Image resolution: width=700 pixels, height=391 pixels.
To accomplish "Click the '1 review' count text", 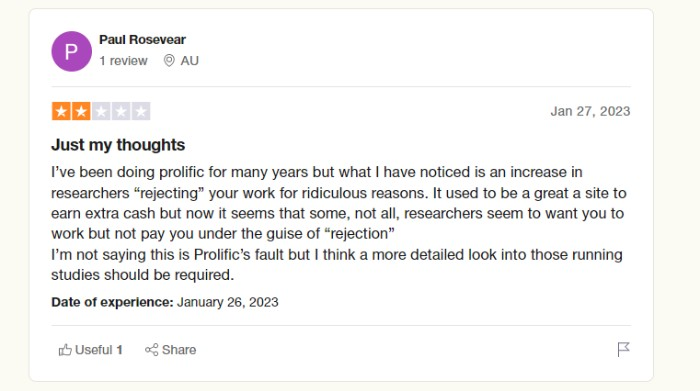I will 123,61.
